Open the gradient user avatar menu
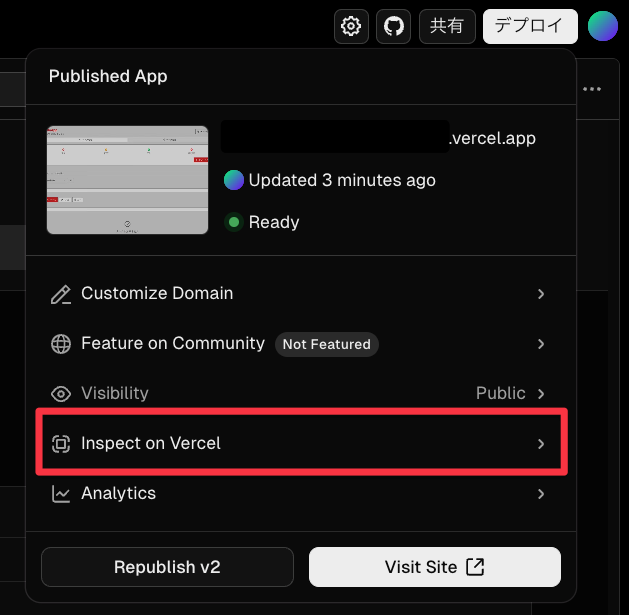 click(603, 26)
